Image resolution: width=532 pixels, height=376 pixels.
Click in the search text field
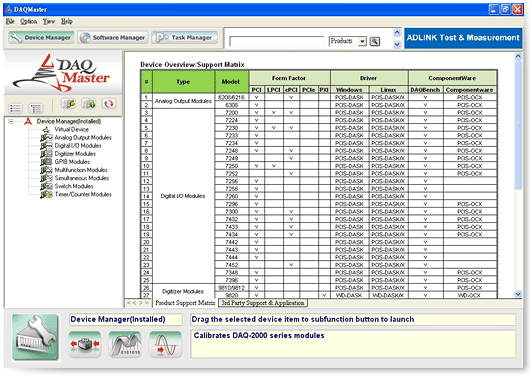(x=277, y=41)
